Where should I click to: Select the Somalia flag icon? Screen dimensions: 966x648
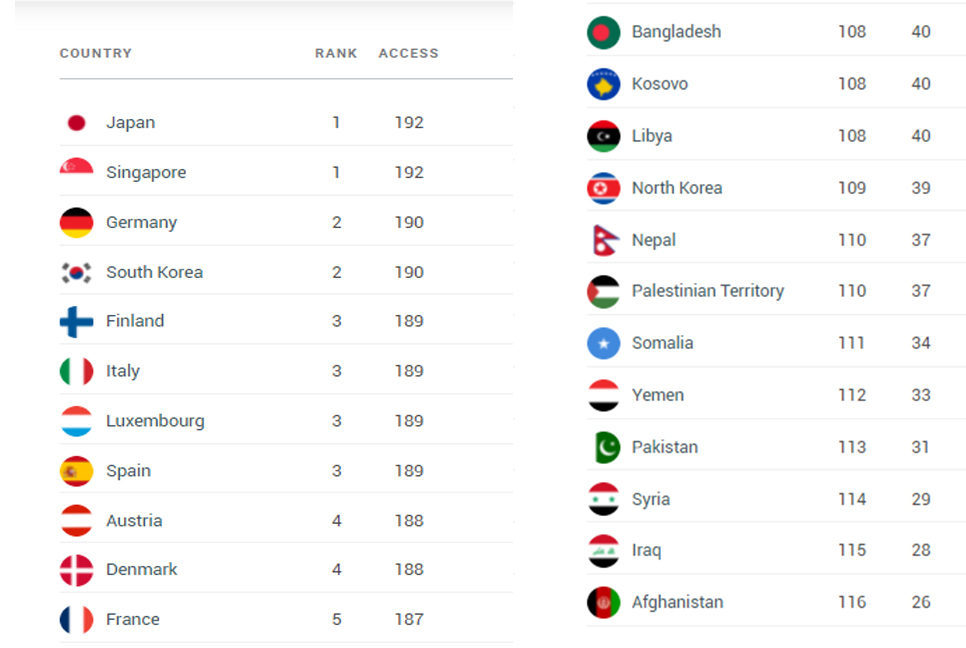[x=604, y=343]
